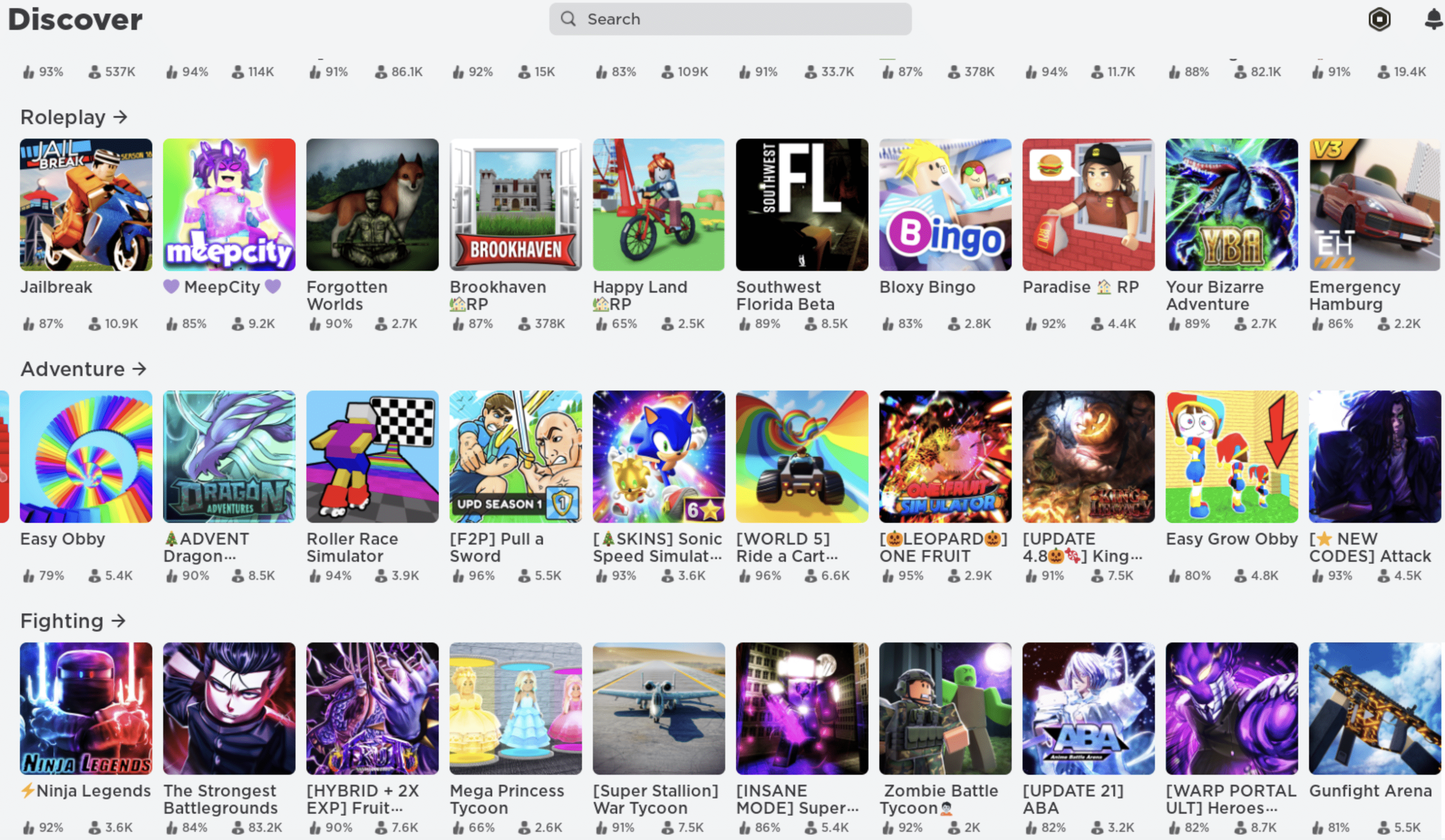
Task: Open the Bloxy Bingo thumbnail
Action: click(946, 204)
